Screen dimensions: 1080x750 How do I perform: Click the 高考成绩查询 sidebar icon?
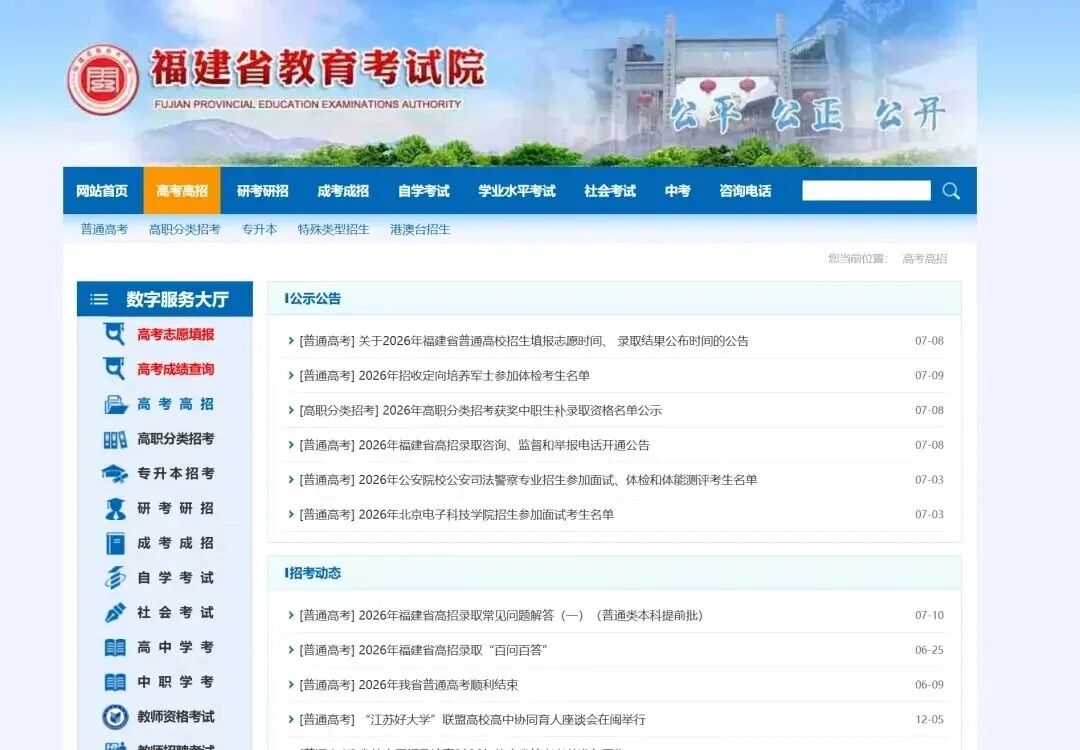114,368
